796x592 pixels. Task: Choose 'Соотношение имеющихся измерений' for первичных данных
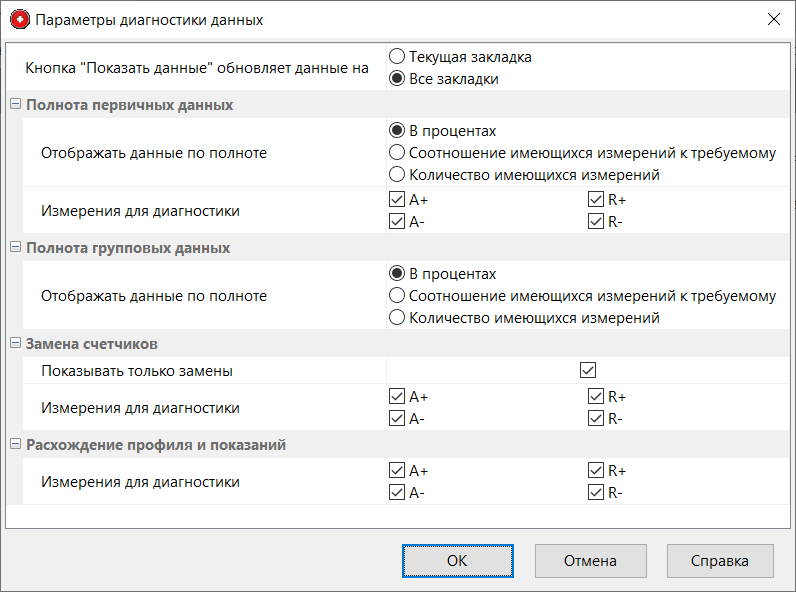[x=397, y=153]
